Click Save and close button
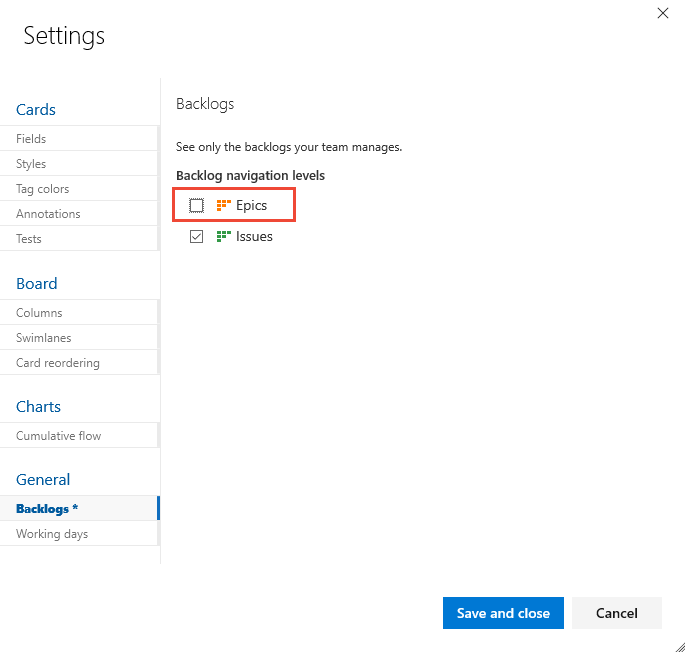This screenshot has width=688, height=656. 503,613
